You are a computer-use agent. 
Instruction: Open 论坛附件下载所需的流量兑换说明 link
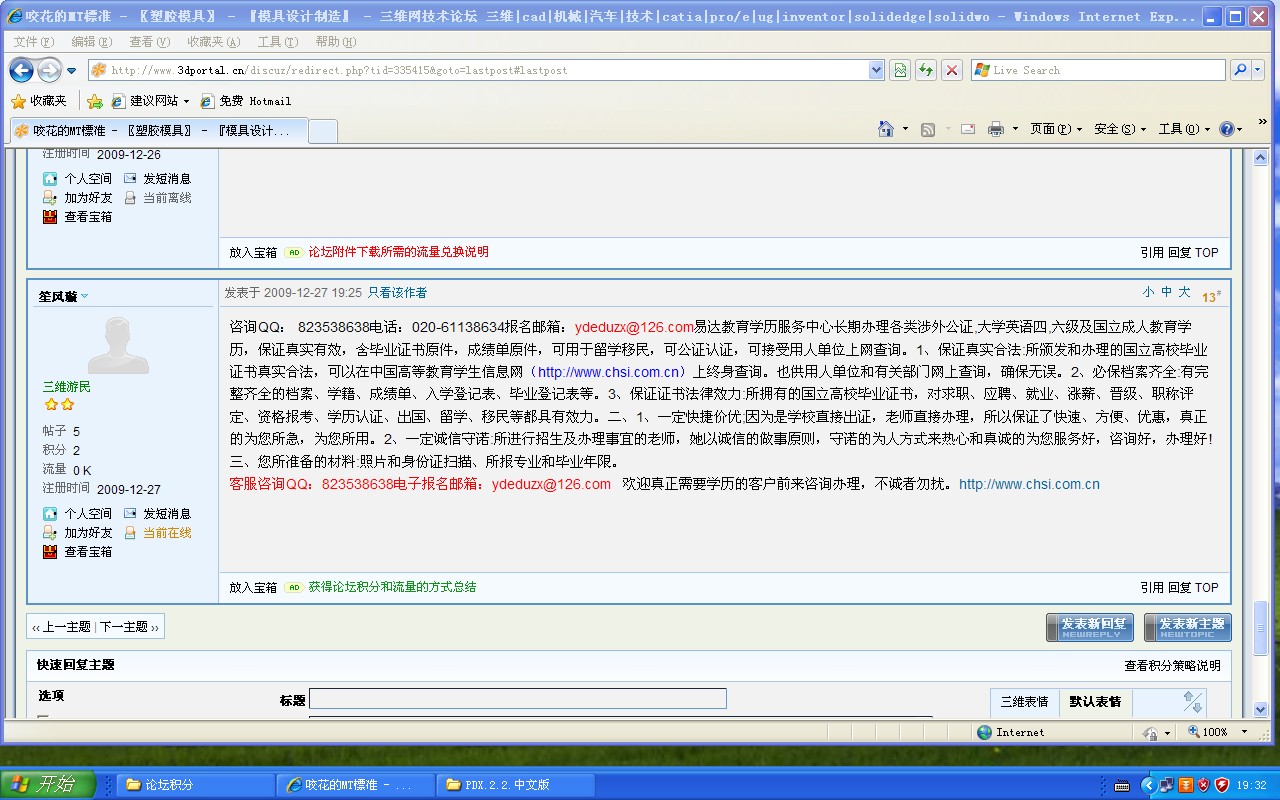pyautogui.click(x=398, y=252)
